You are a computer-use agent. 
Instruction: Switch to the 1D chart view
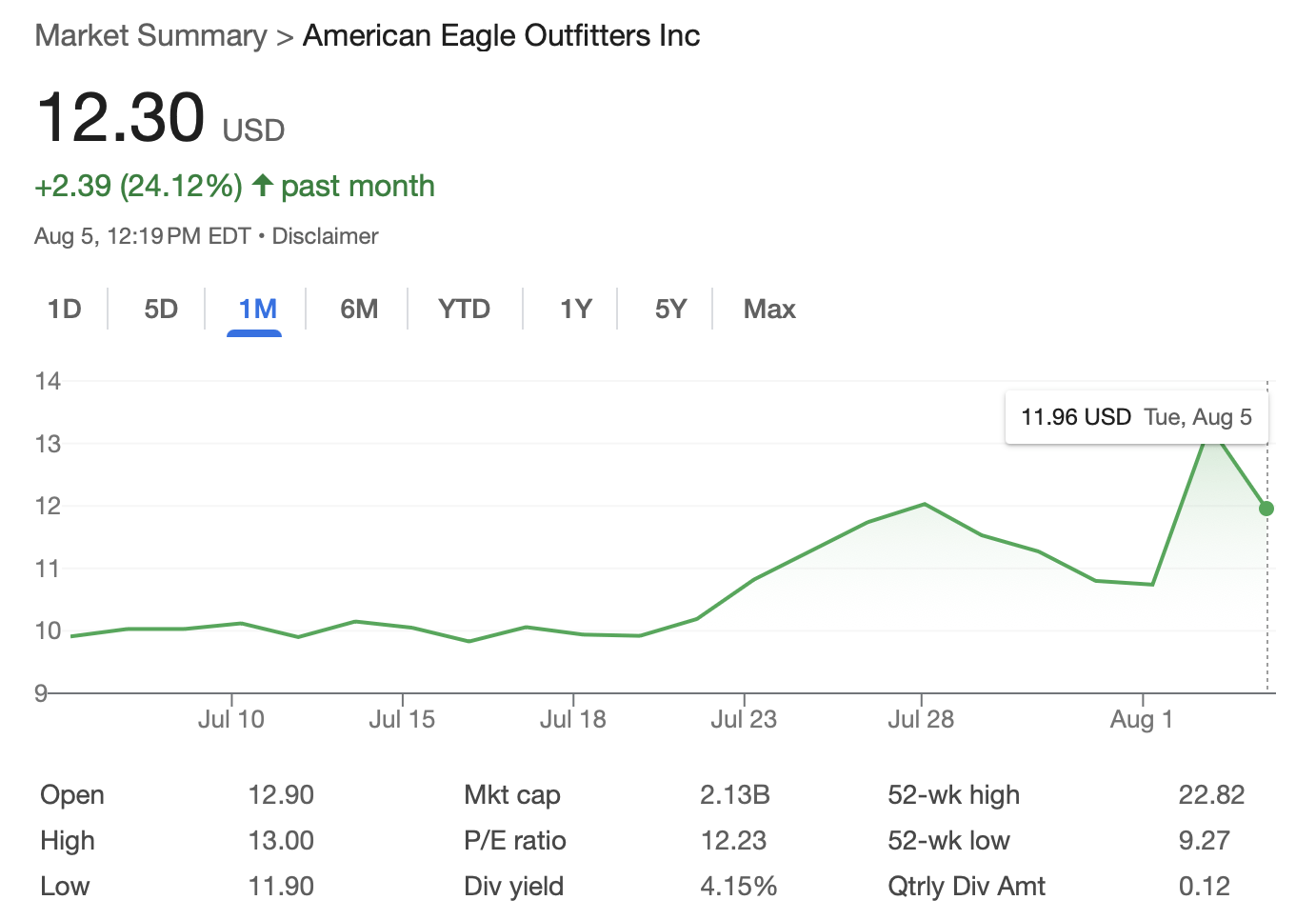pos(65,309)
